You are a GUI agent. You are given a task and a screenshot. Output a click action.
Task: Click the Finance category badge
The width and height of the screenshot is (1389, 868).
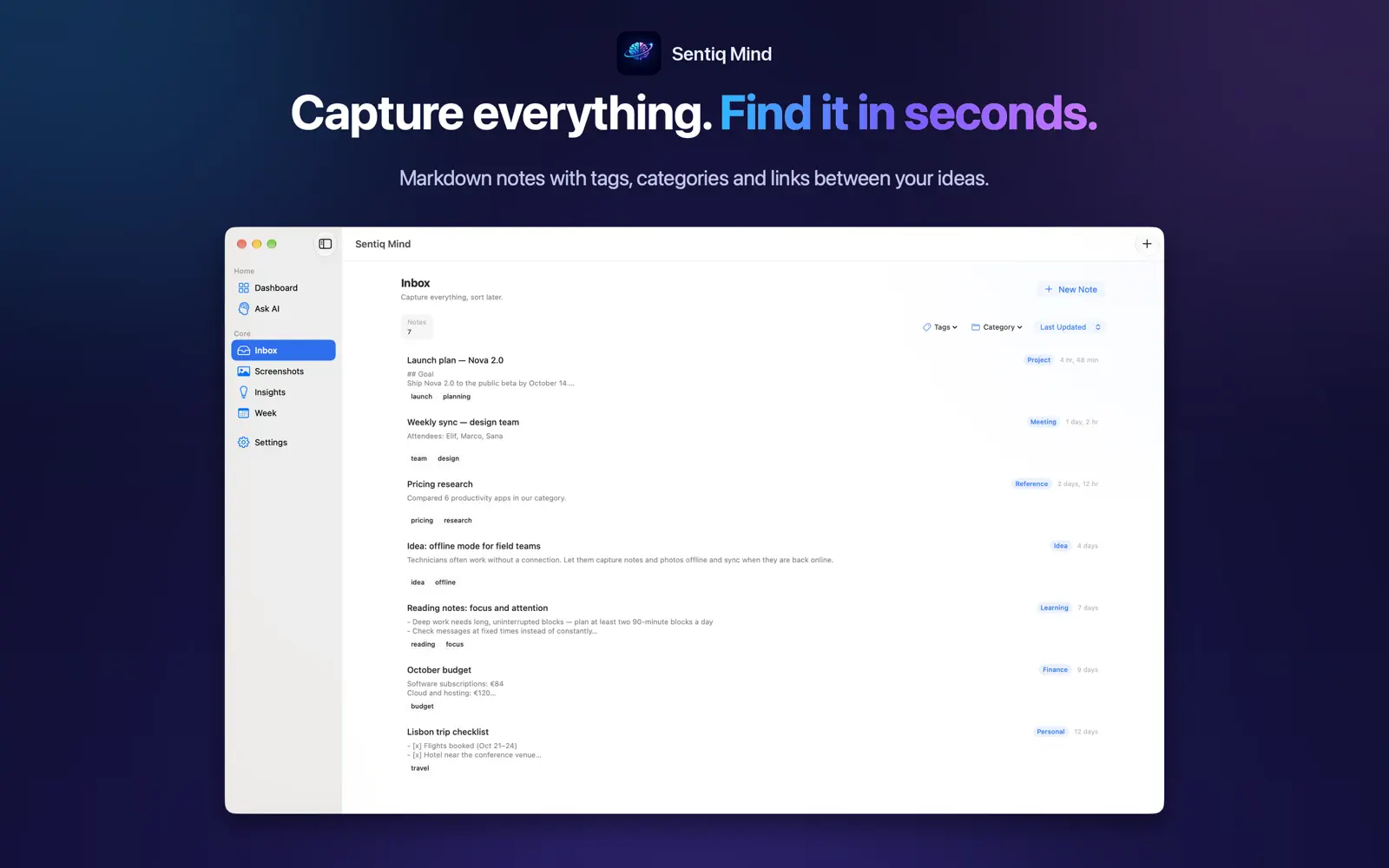[1055, 670]
